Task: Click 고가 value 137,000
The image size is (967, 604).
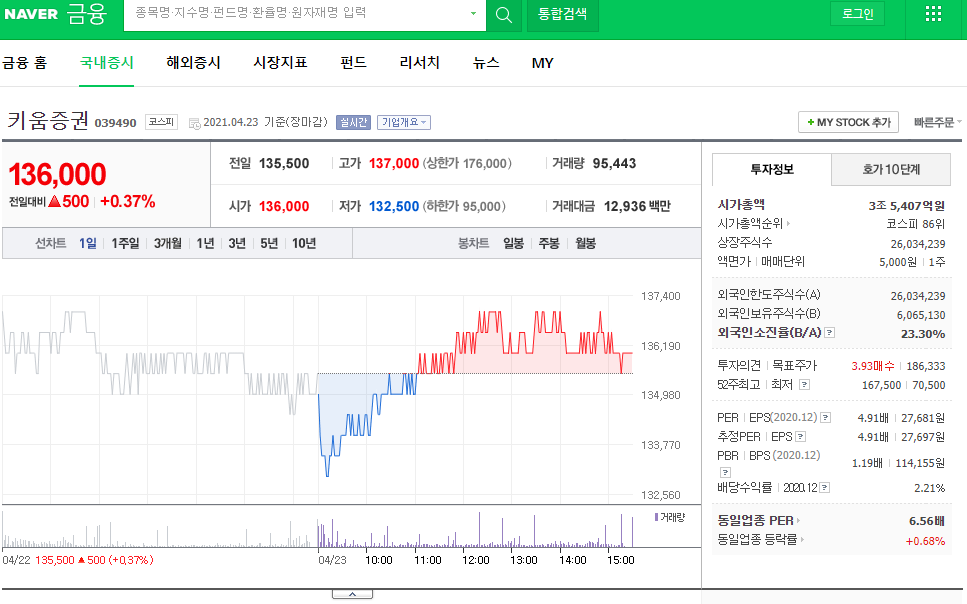Action: pos(394,163)
